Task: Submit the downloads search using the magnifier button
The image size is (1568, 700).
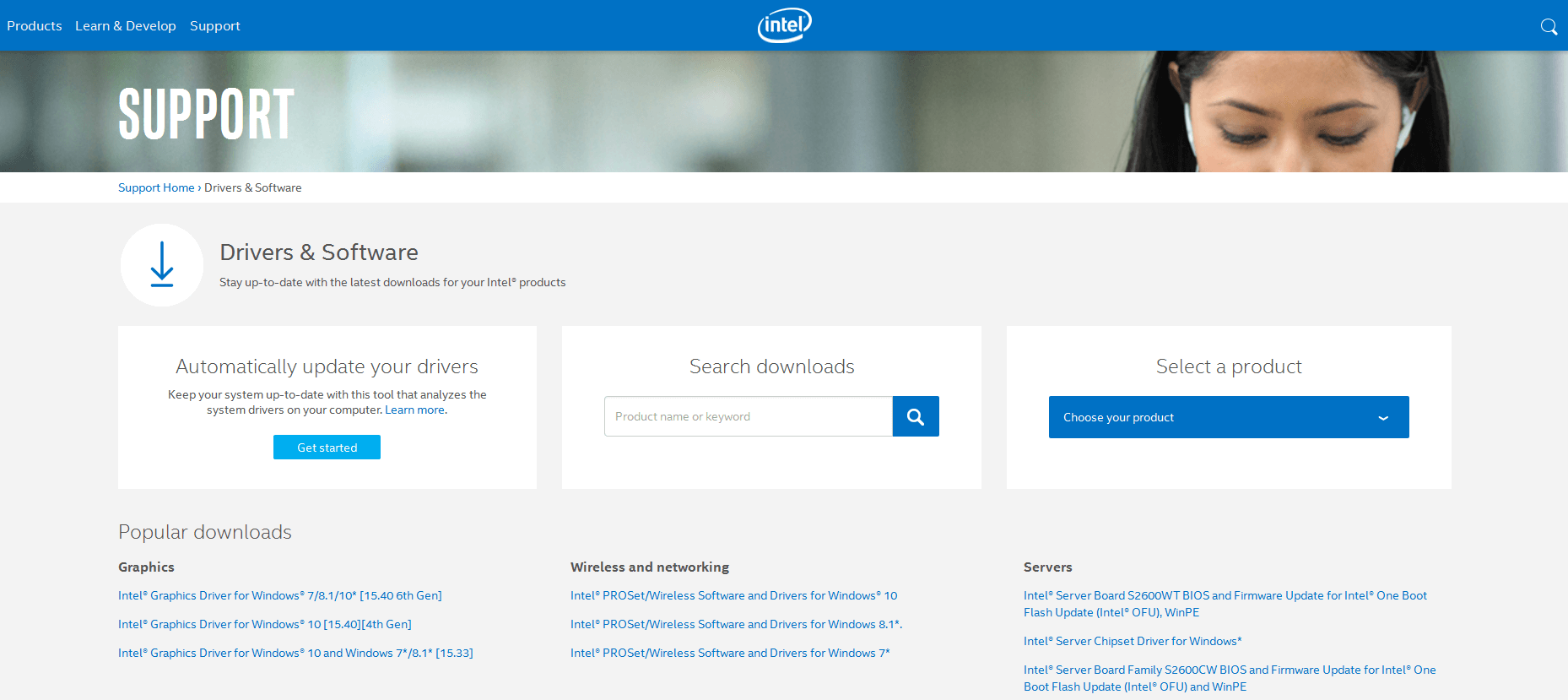Action: pyautogui.click(x=916, y=416)
